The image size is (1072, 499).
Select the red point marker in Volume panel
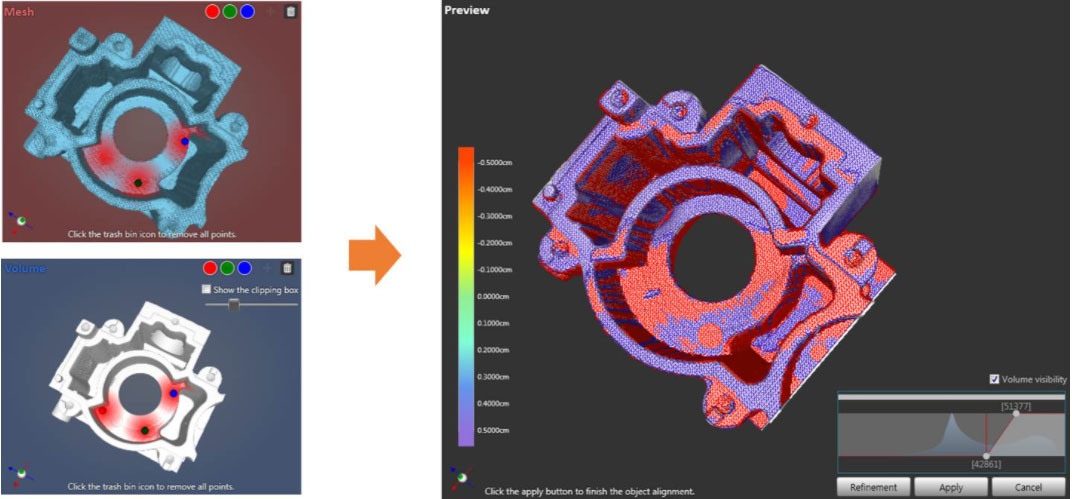[210, 268]
